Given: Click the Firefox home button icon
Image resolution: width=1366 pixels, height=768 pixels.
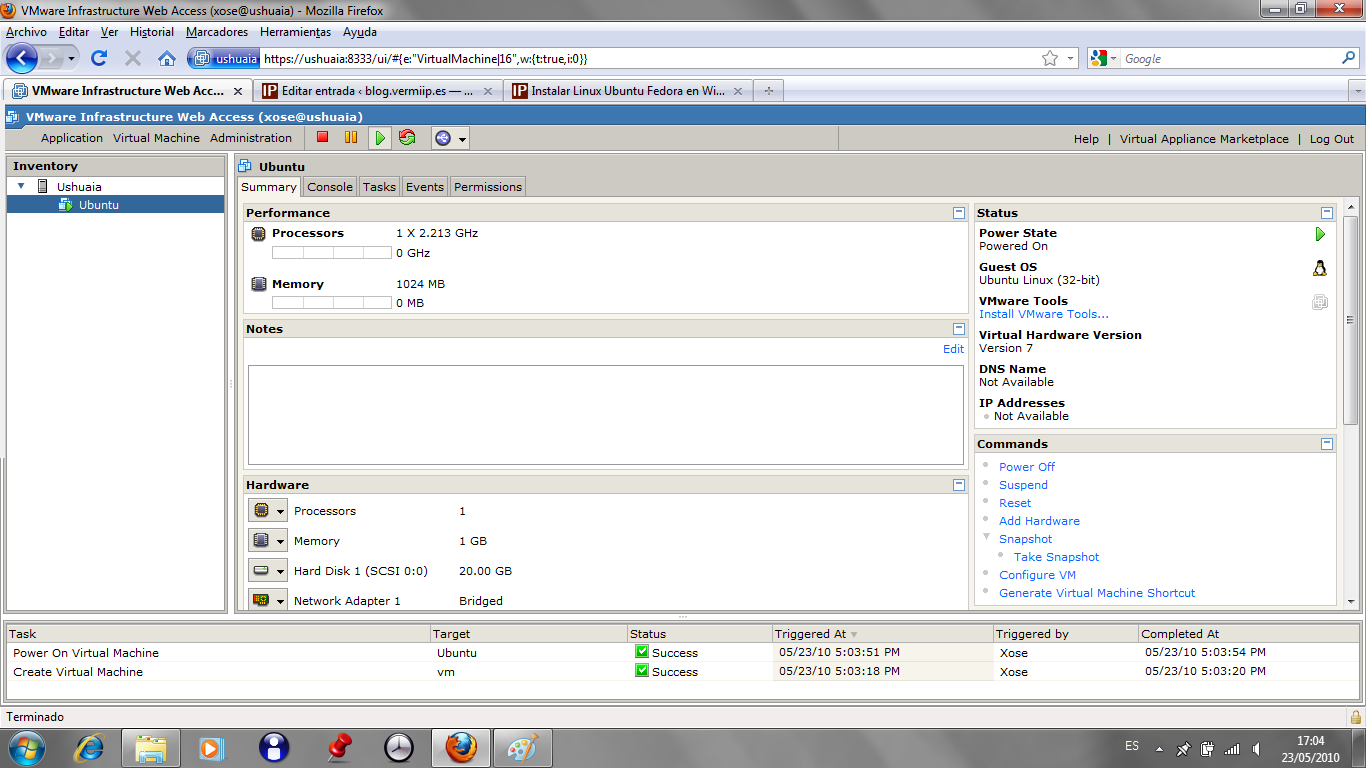Looking at the screenshot, I should tap(167, 59).
